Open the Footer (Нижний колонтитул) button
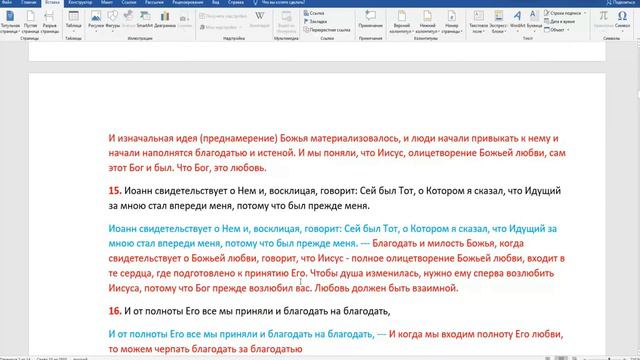The image size is (640, 360). click(x=427, y=22)
